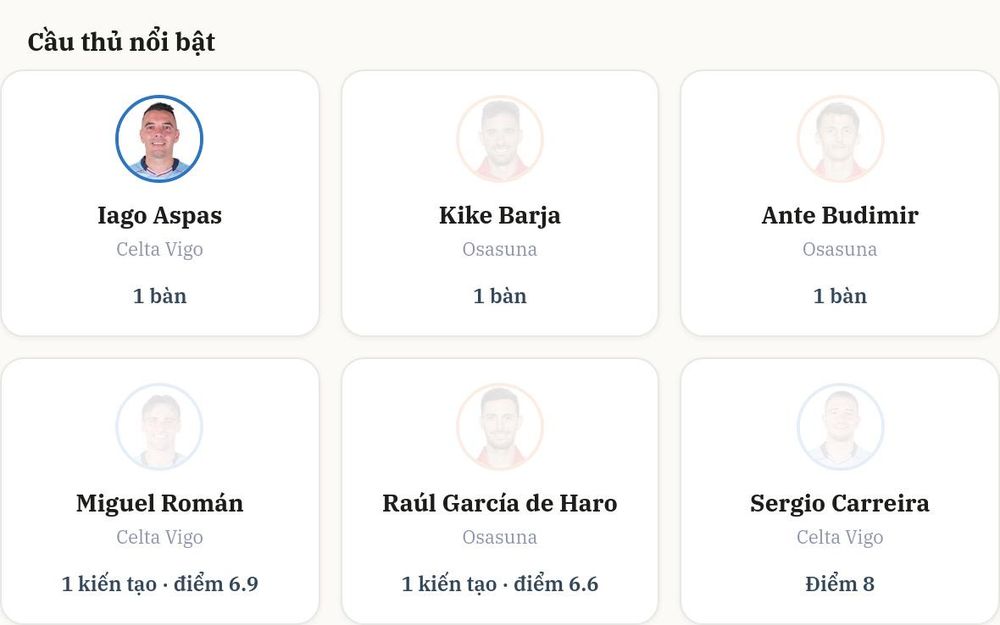1000x625 pixels.
Task: Click Celta Vigo under Iago Aspas
Action: pos(159,249)
